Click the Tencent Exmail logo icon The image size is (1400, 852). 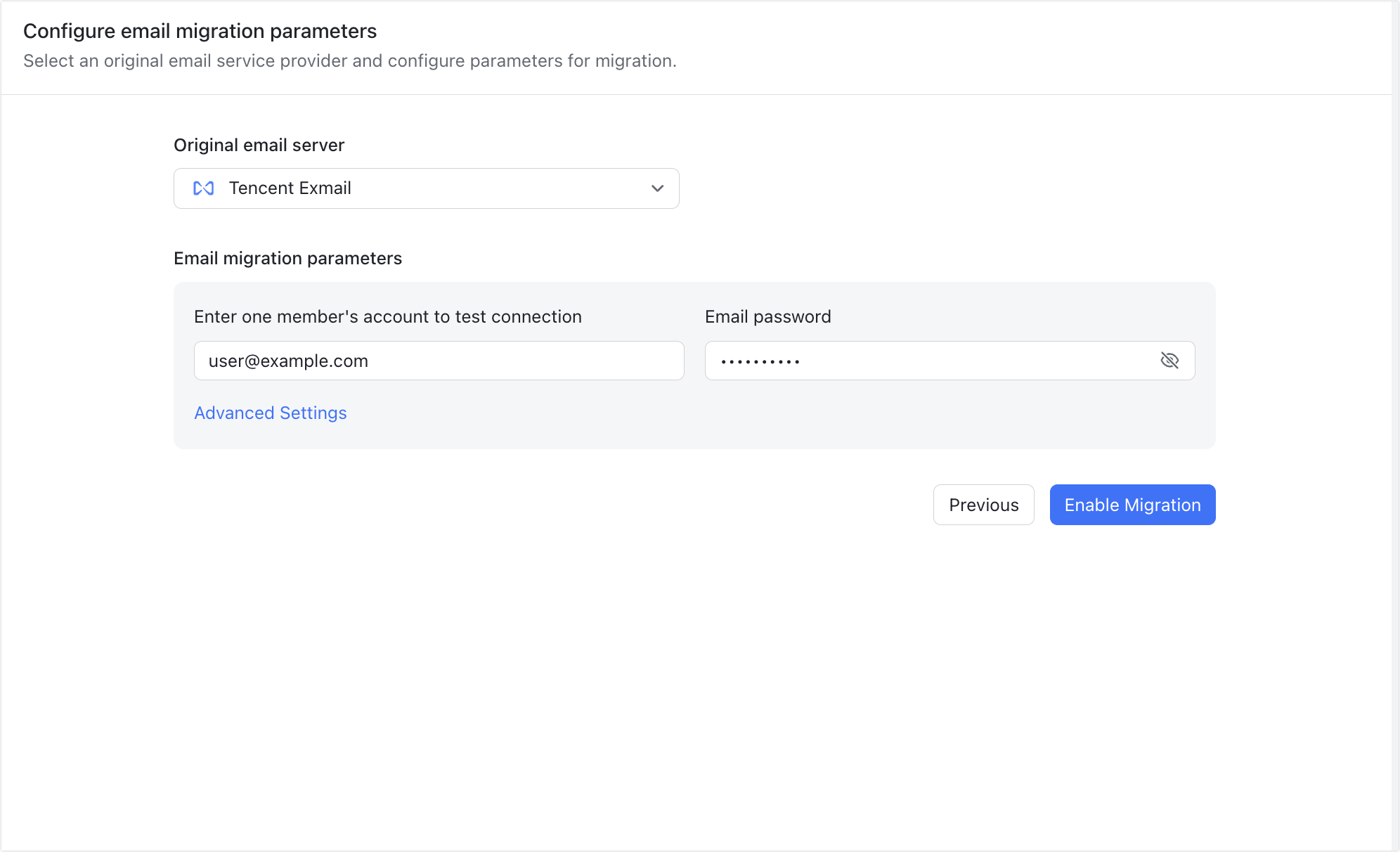[x=203, y=188]
